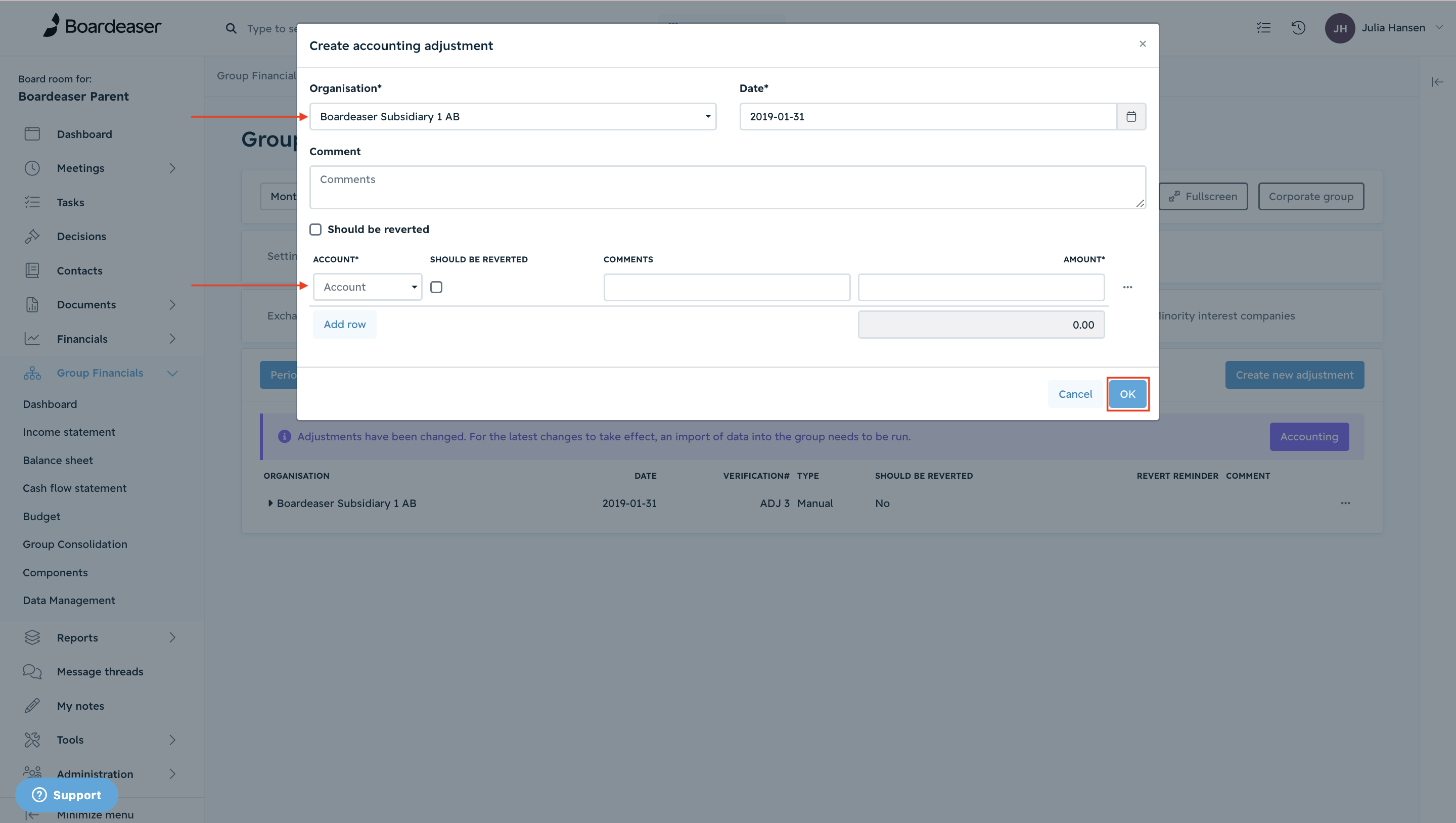Open Components in sidebar

(56, 573)
